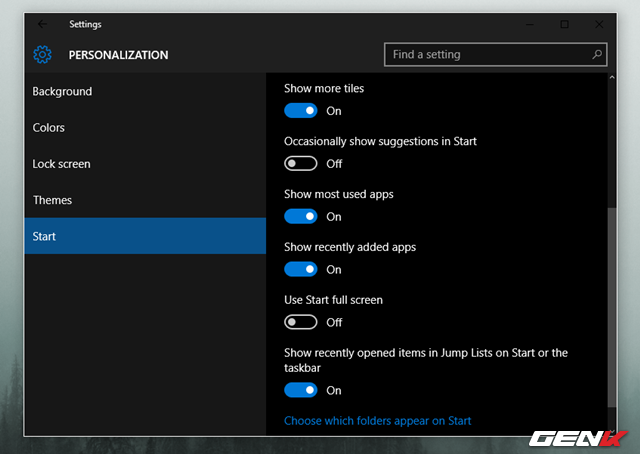Maximize the Settings window
The image size is (640, 454).
click(564, 24)
